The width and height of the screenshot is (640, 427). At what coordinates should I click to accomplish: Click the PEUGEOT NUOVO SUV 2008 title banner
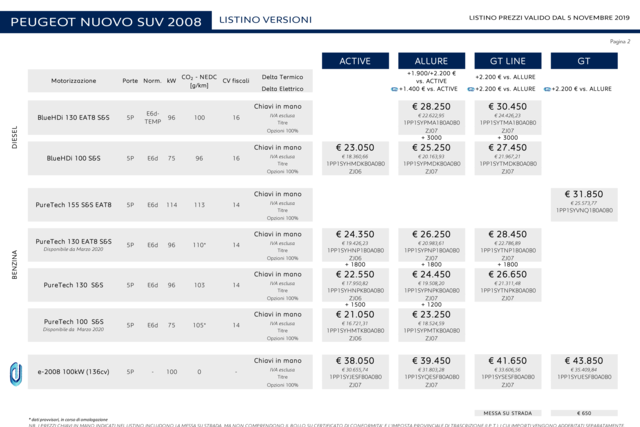106,21
